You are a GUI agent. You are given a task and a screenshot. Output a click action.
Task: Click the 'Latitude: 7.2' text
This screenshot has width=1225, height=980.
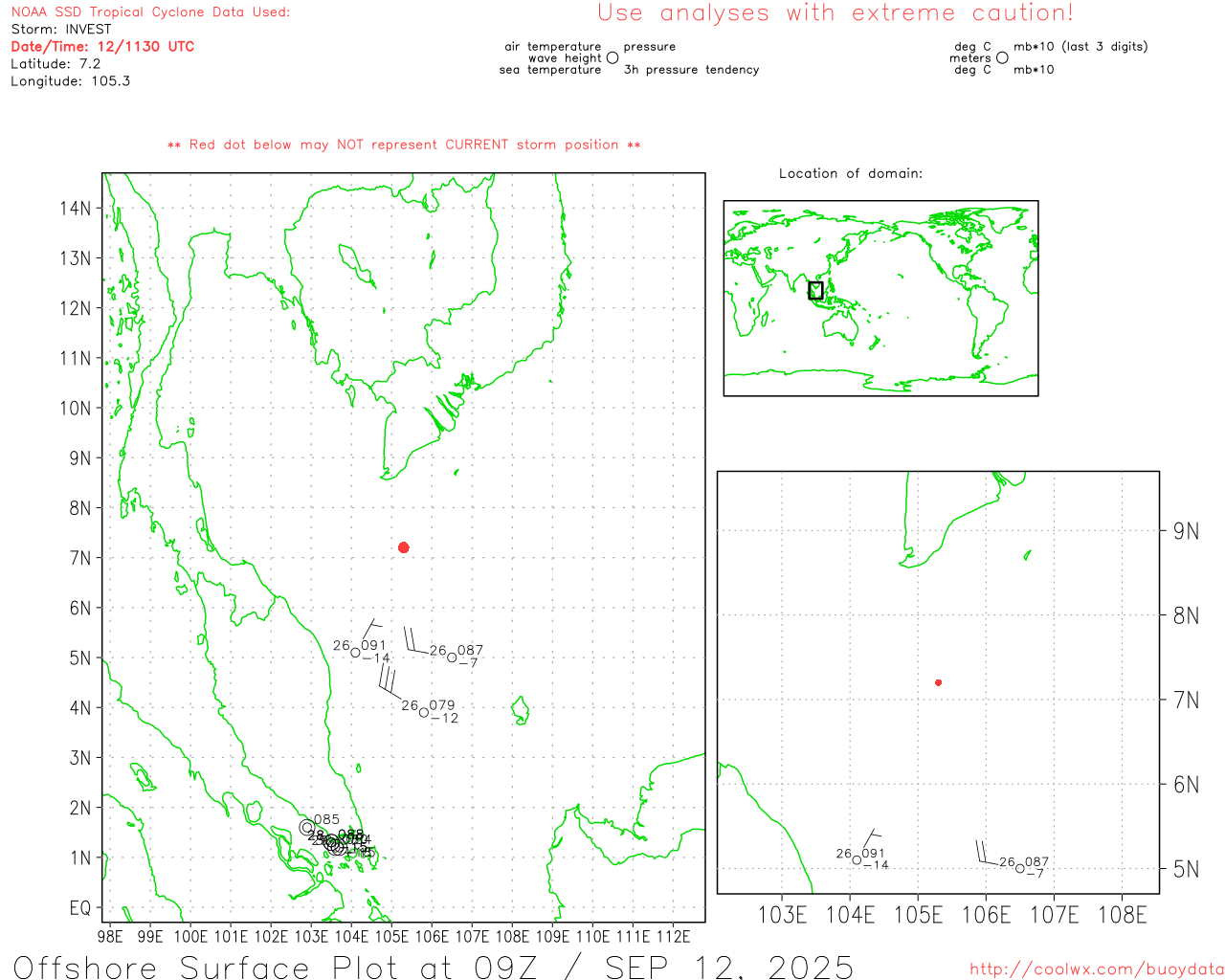[56, 64]
